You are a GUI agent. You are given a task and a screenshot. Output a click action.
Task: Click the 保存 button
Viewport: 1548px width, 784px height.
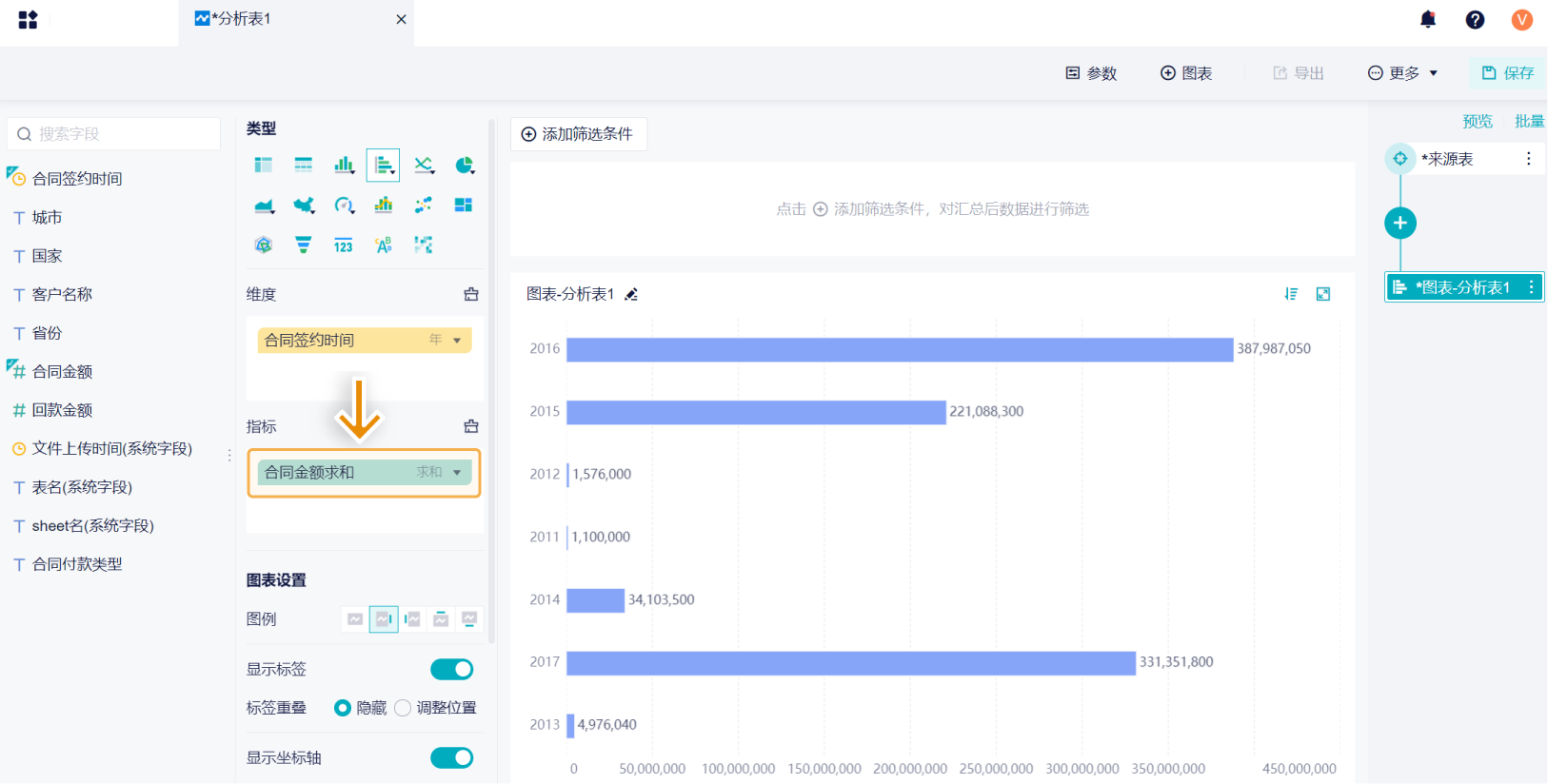tap(1508, 73)
